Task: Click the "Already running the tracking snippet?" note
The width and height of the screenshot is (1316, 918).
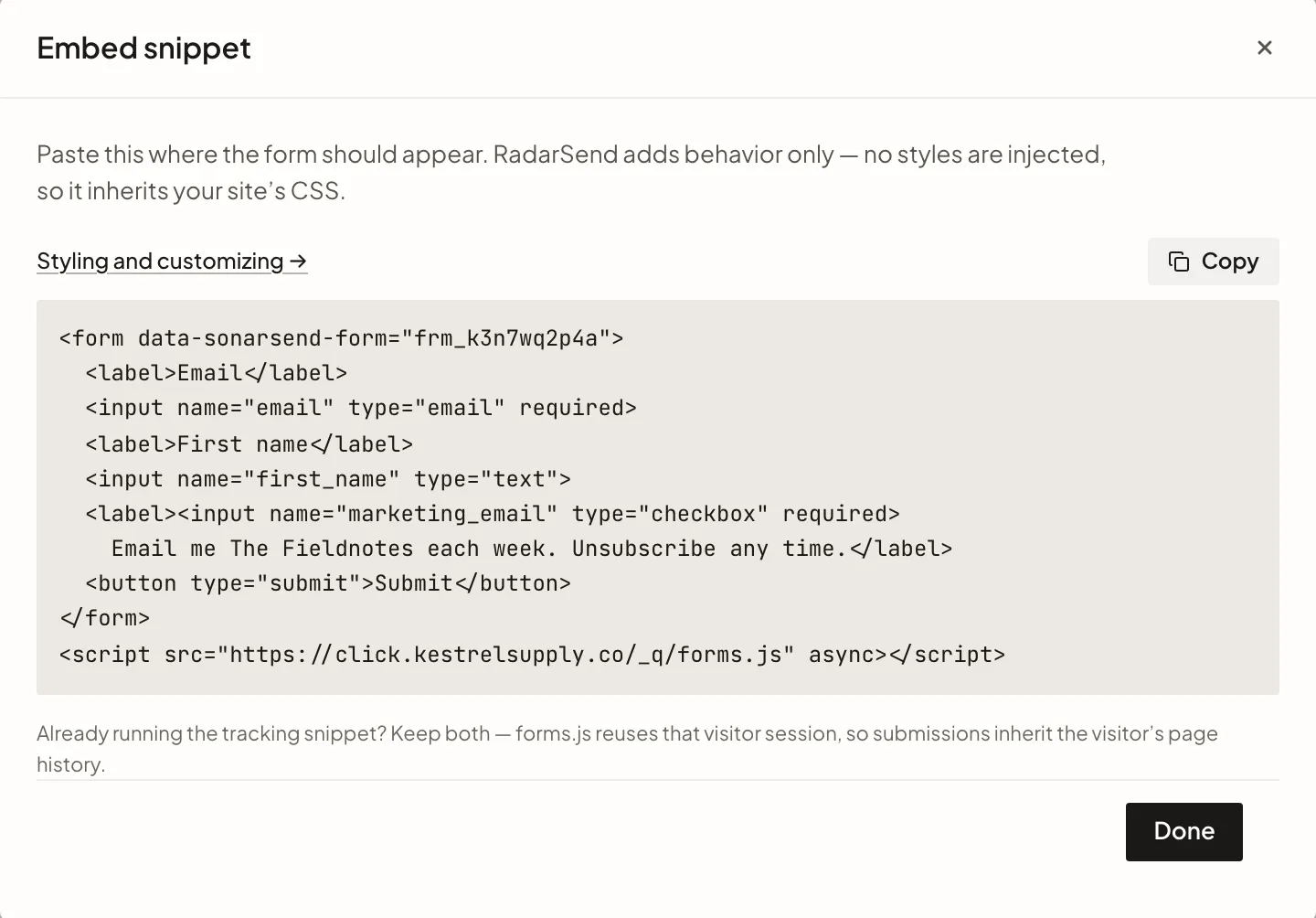Action: [627, 749]
